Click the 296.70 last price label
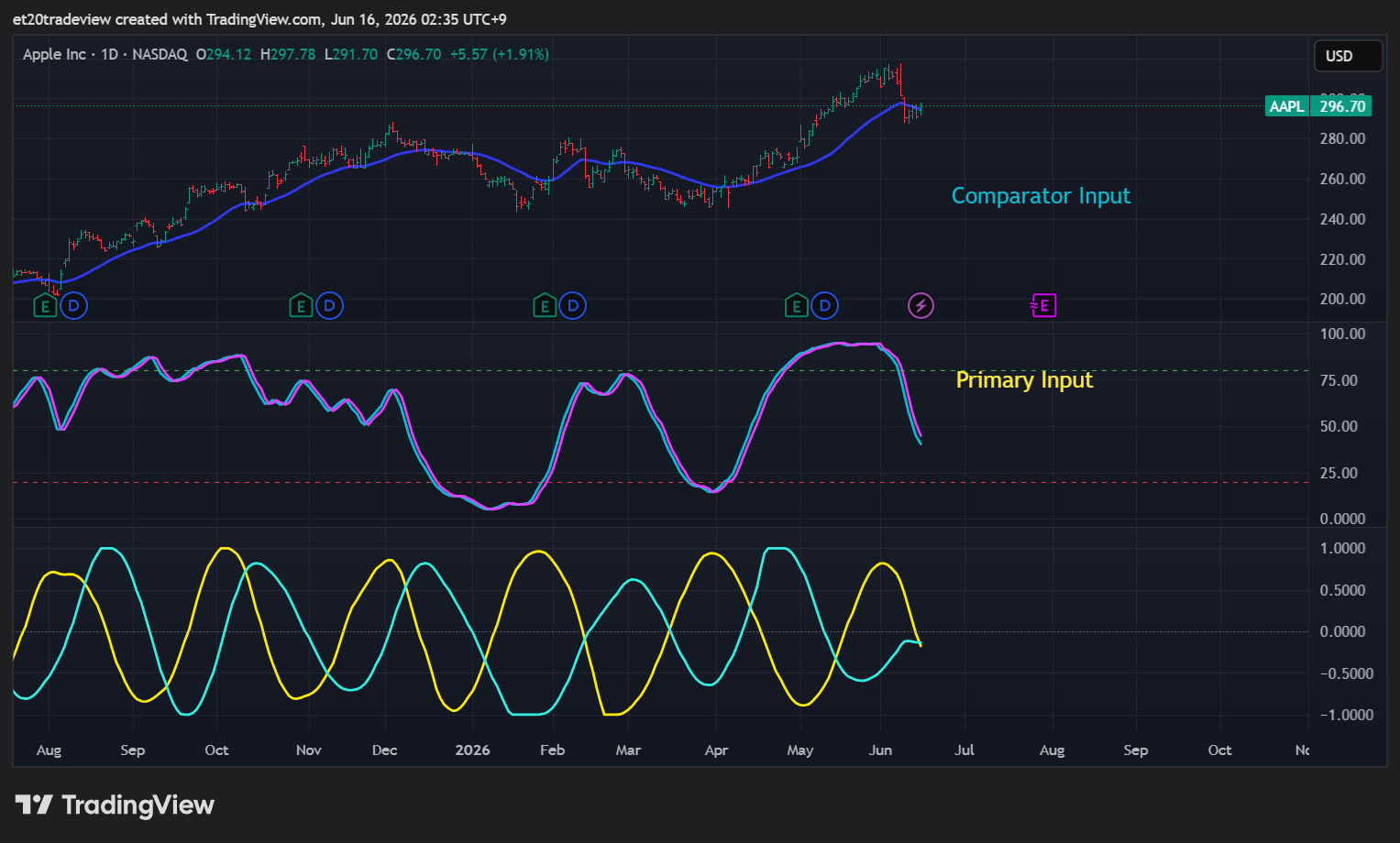 click(1342, 106)
